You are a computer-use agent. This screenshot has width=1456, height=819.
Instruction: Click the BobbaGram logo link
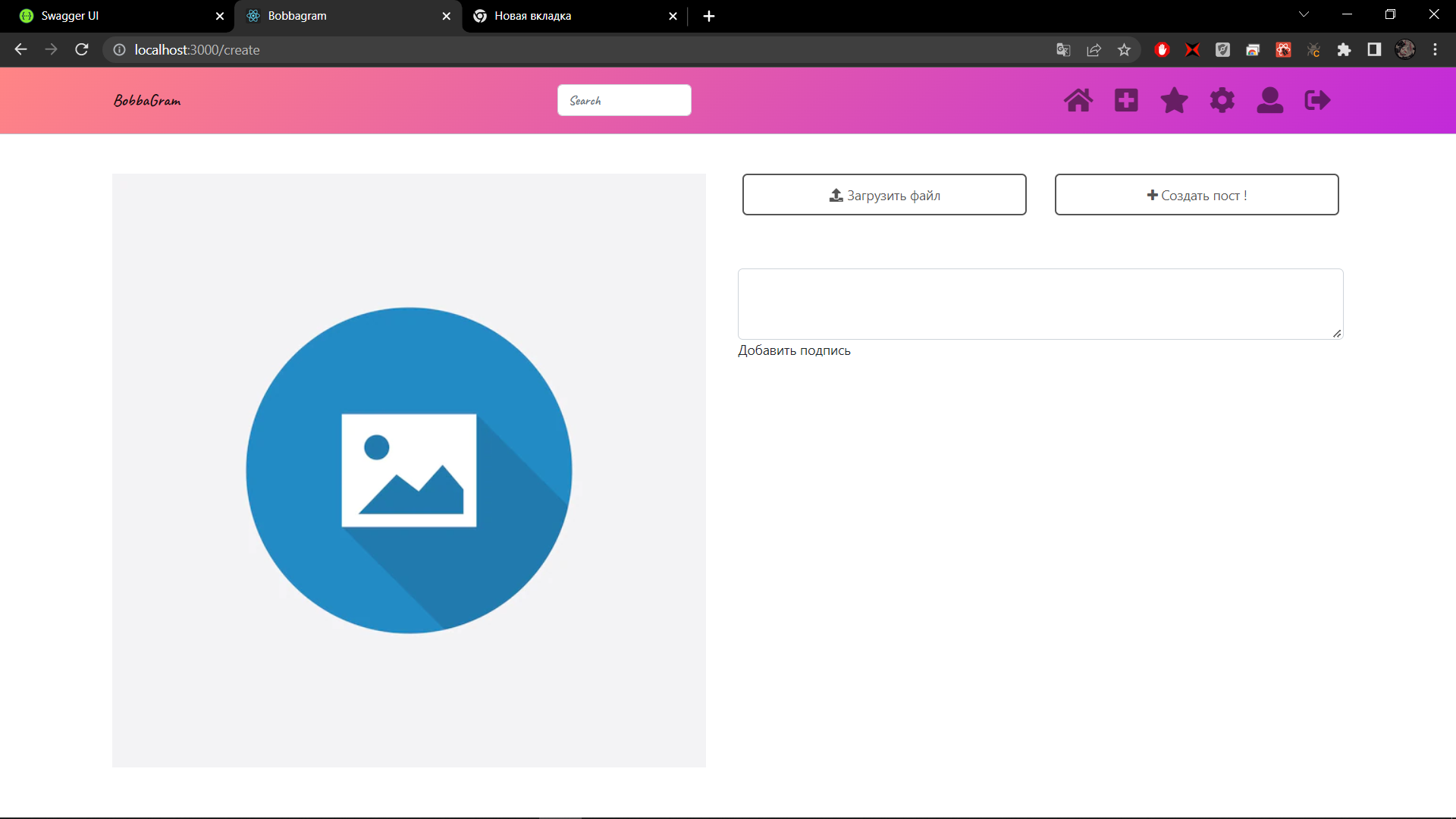(x=147, y=101)
